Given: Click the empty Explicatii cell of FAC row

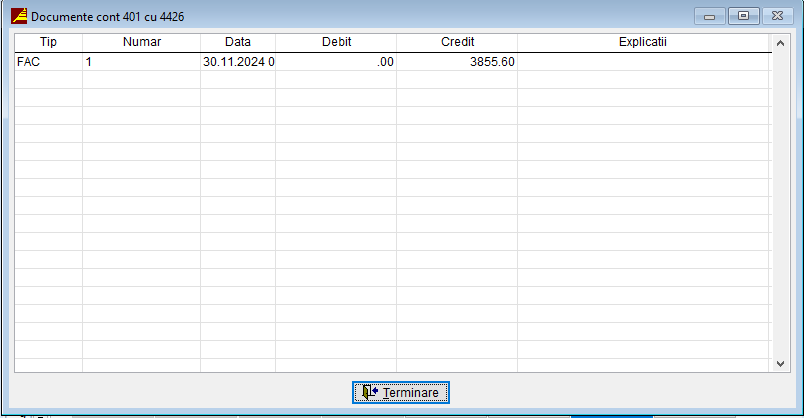Looking at the screenshot, I should [x=642, y=61].
